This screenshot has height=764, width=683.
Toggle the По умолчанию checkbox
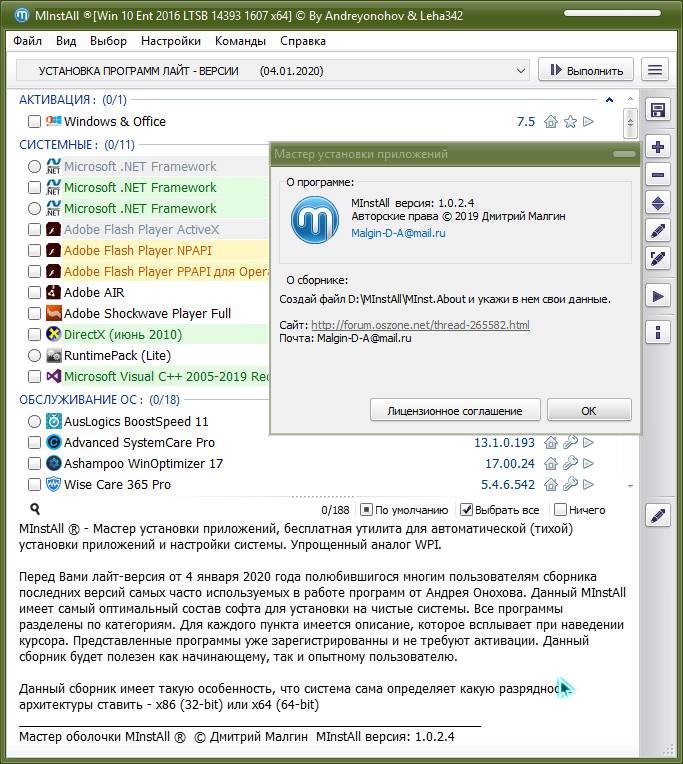(x=366, y=510)
